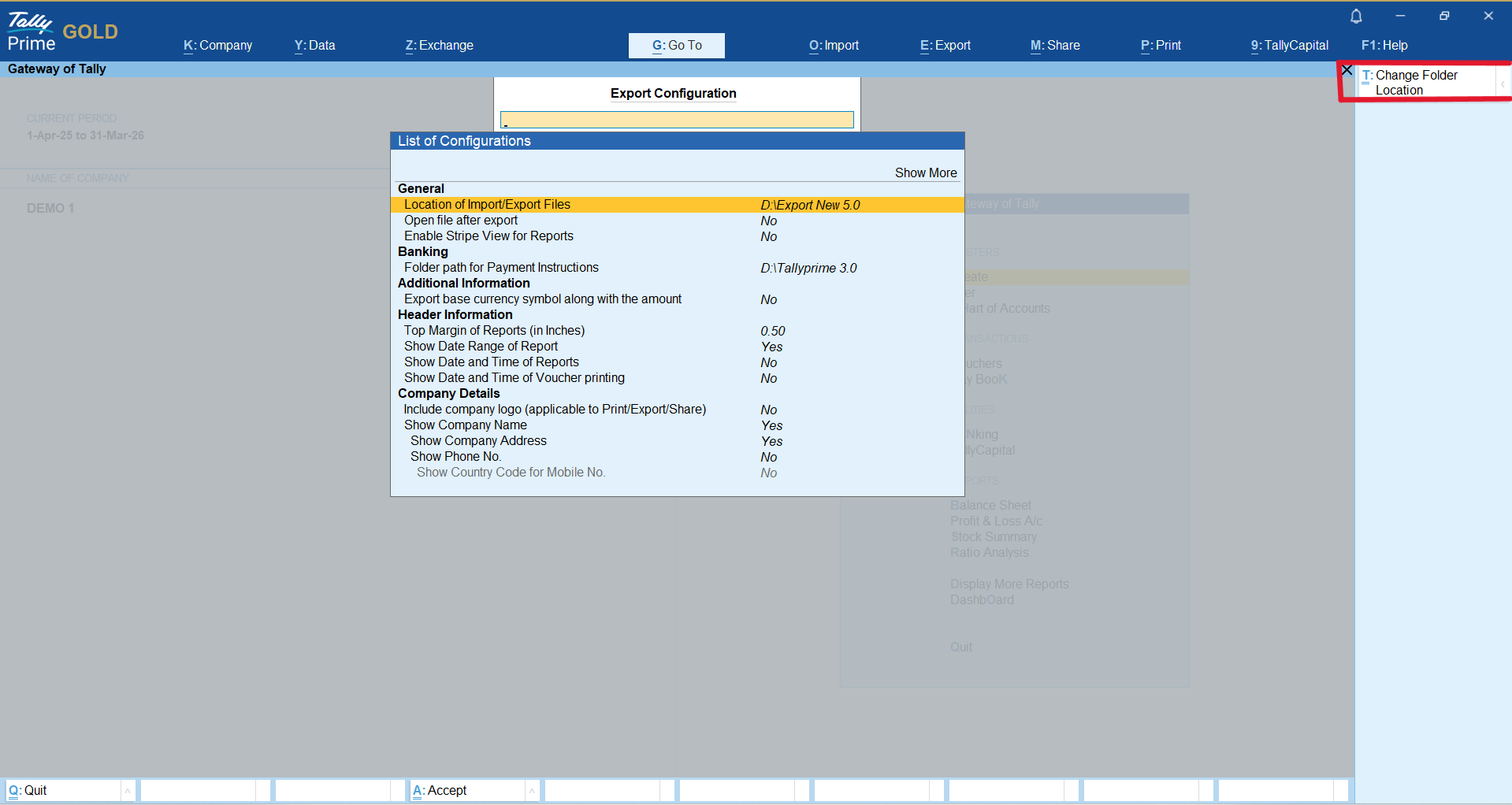Expand the Accept button caret
Image resolution: width=1512 pixels, height=805 pixels.
pyautogui.click(x=532, y=791)
